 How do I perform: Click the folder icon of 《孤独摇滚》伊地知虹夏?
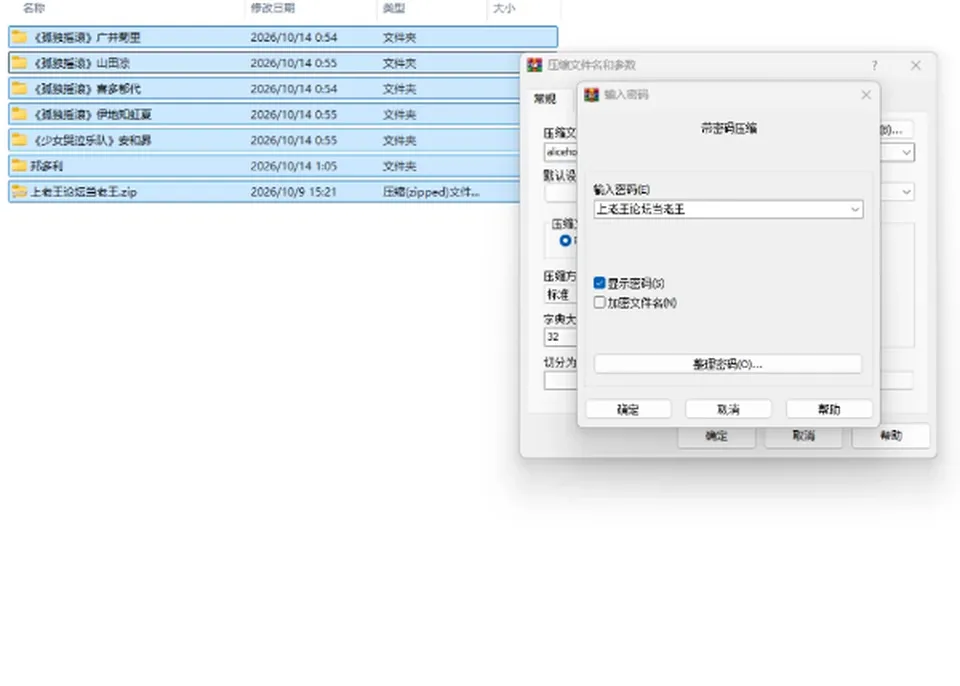click(x=20, y=115)
